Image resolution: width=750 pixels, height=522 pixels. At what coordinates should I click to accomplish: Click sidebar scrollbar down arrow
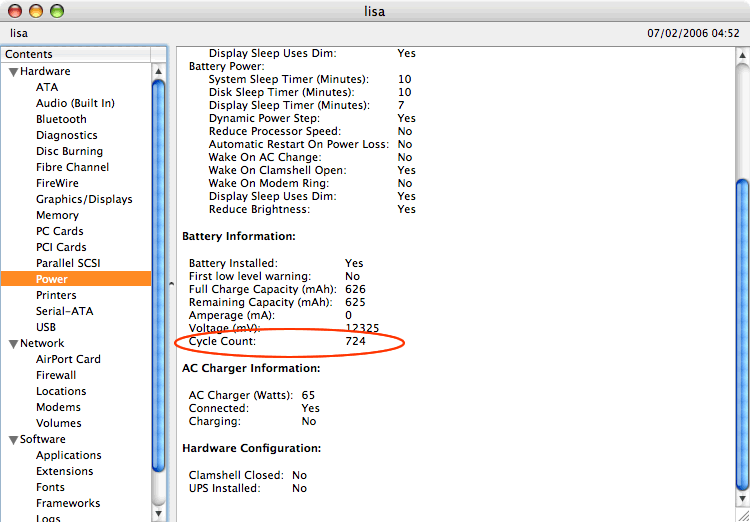tap(159, 514)
